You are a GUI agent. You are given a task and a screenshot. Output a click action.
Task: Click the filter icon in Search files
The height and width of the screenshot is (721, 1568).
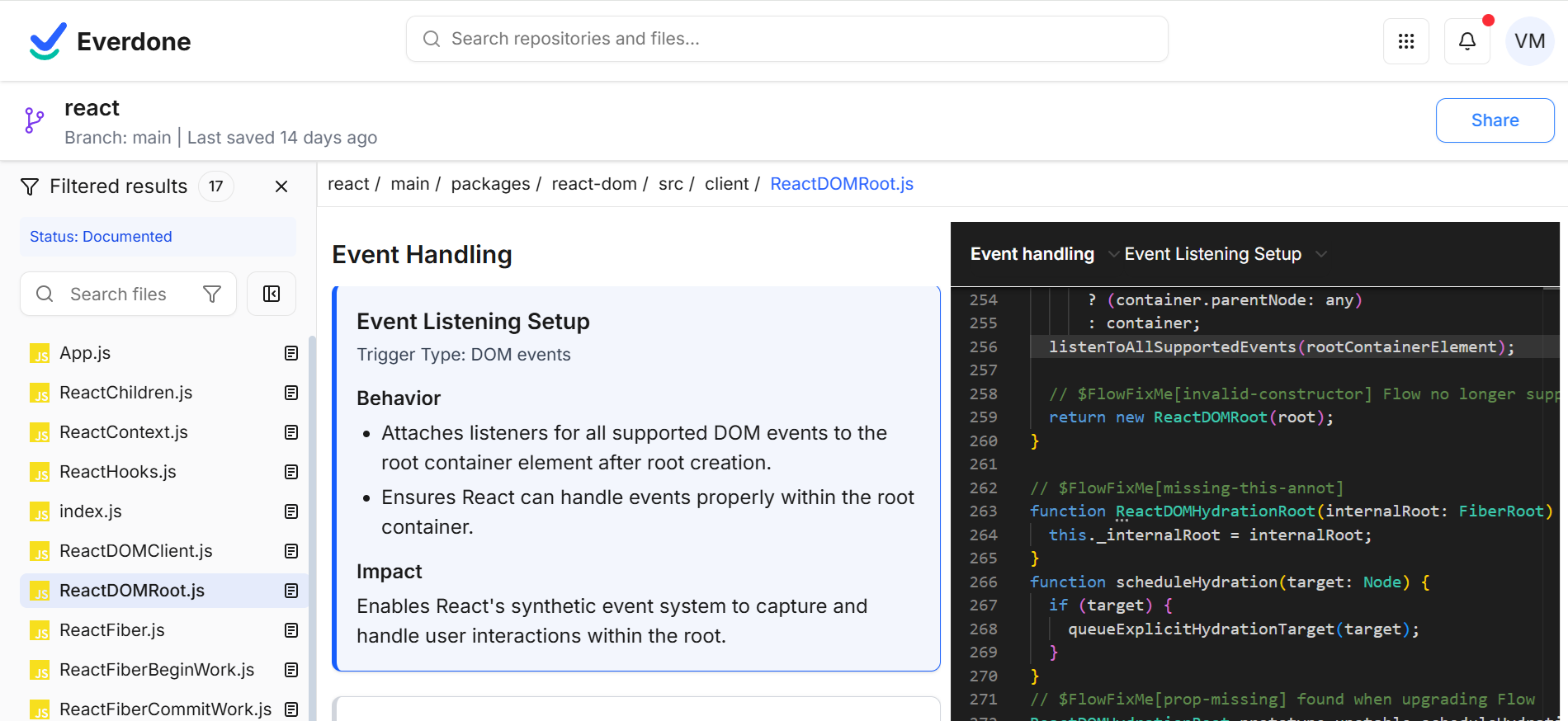click(212, 295)
